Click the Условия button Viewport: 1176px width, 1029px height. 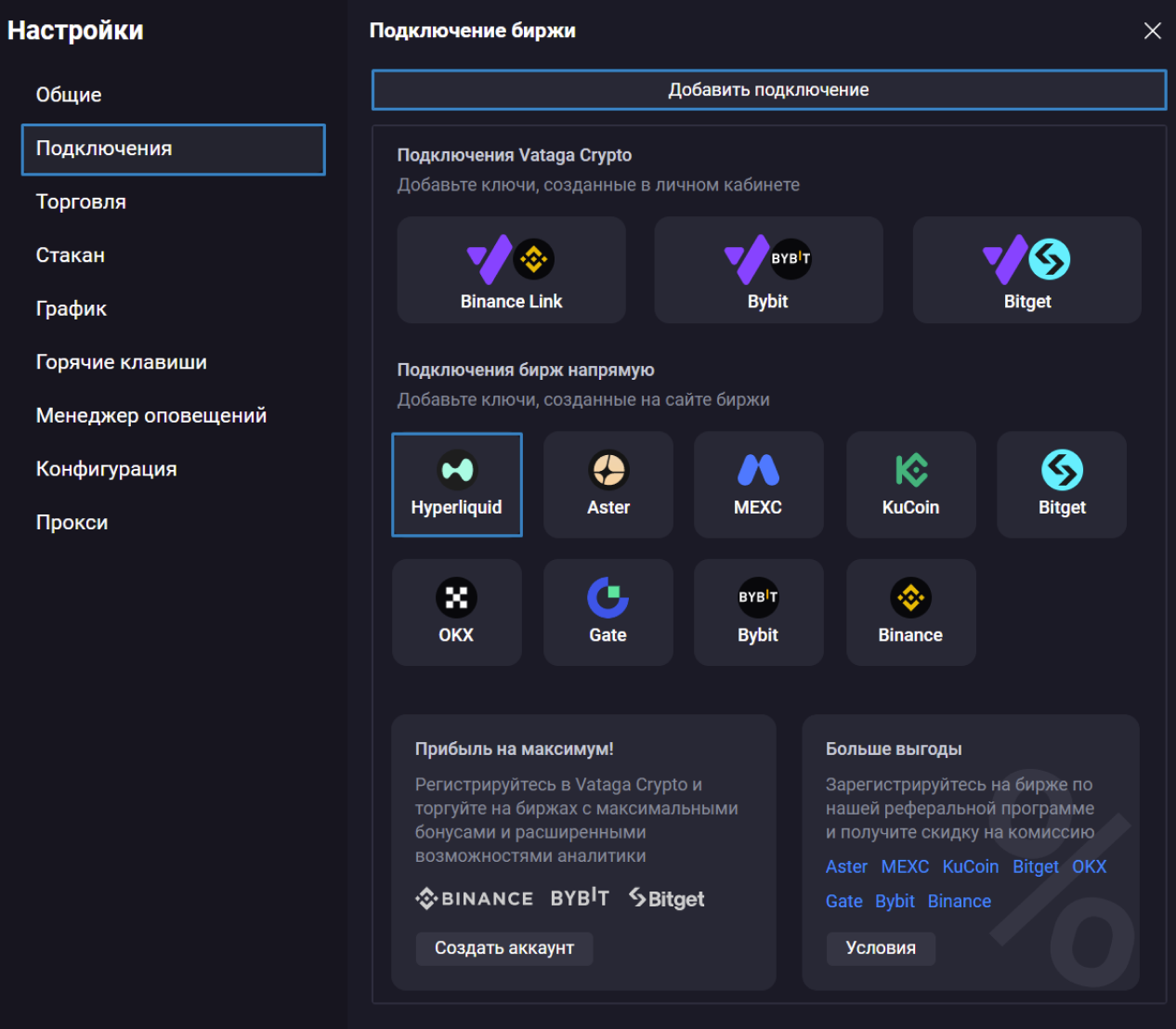[881, 948]
